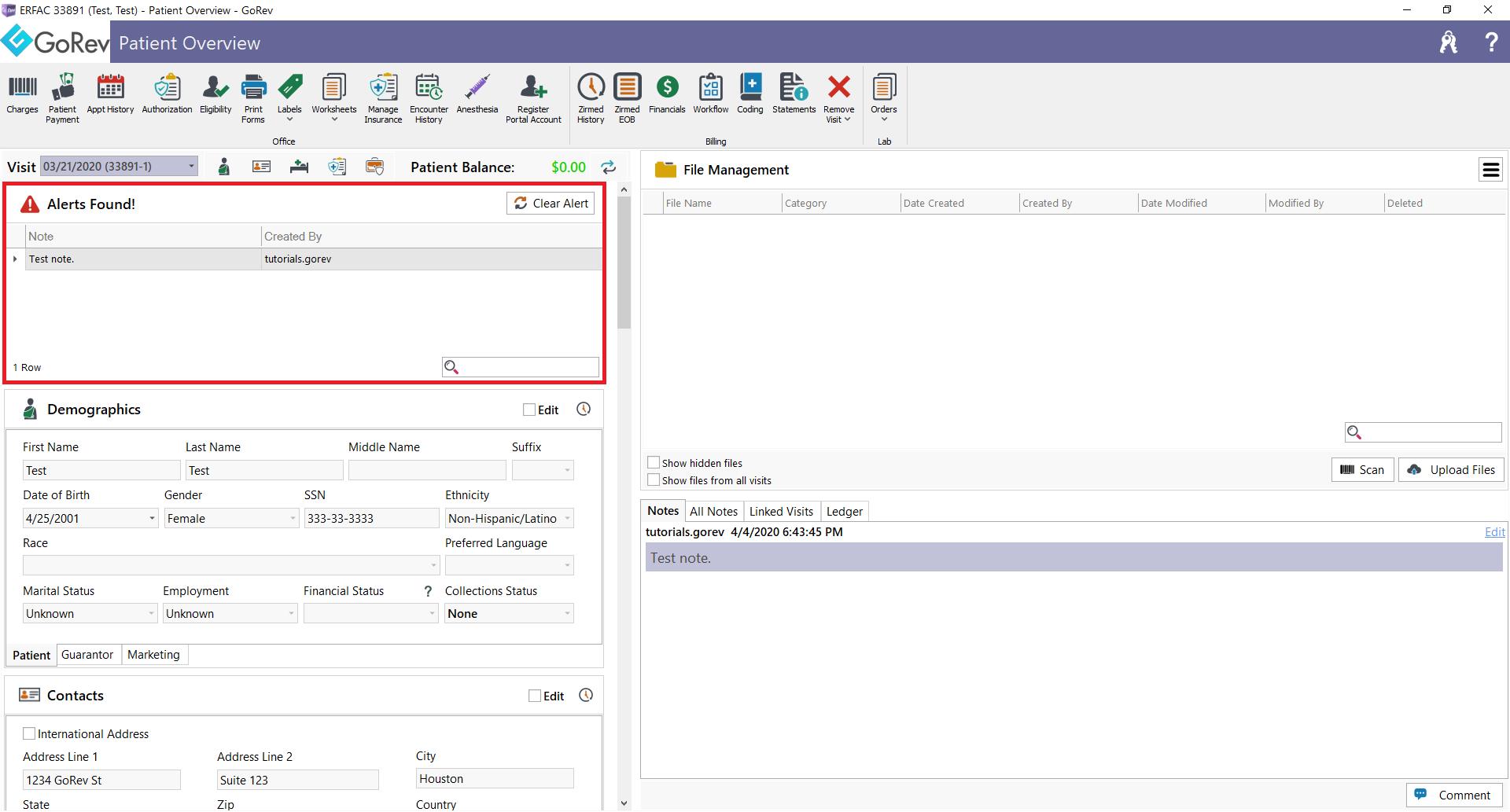Check Show files from all visits
This screenshot has width=1510, height=812.
point(654,479)
